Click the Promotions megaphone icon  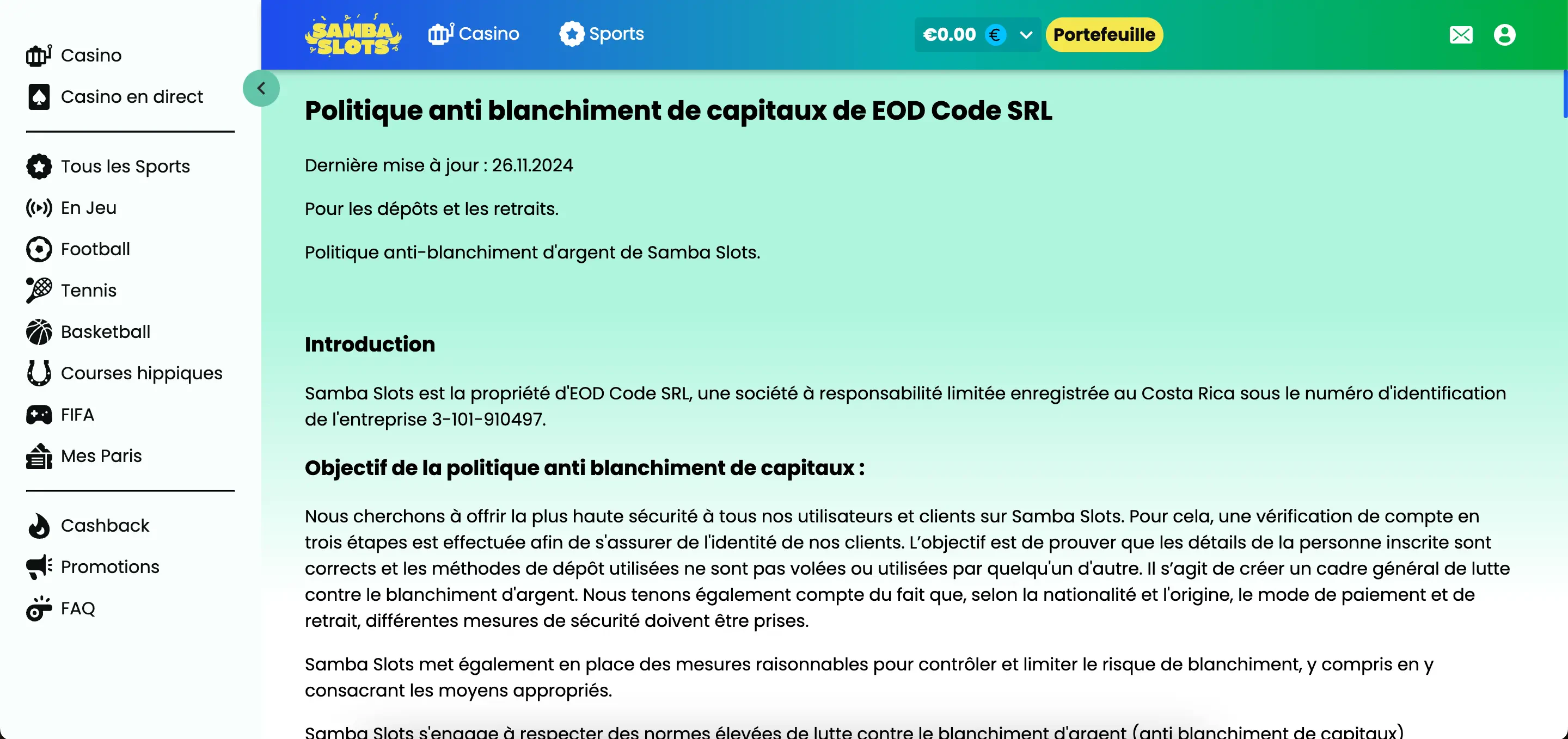(x=39, y=567)
